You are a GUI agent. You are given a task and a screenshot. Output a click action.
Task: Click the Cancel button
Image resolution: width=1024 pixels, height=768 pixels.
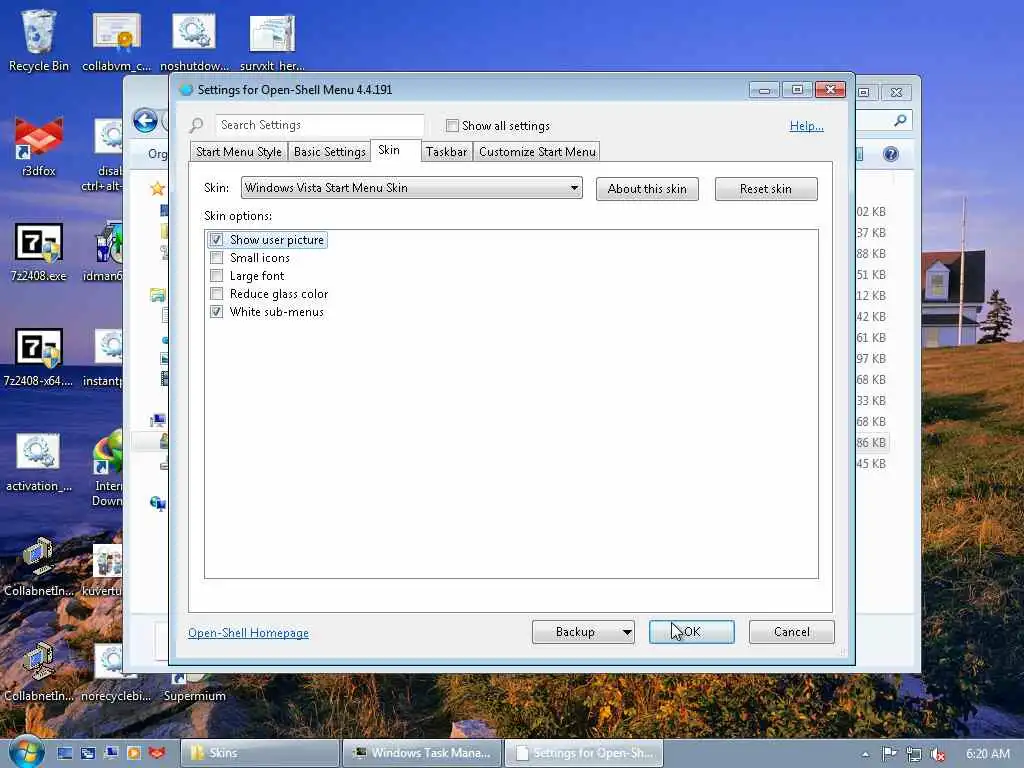coord(792,632)
